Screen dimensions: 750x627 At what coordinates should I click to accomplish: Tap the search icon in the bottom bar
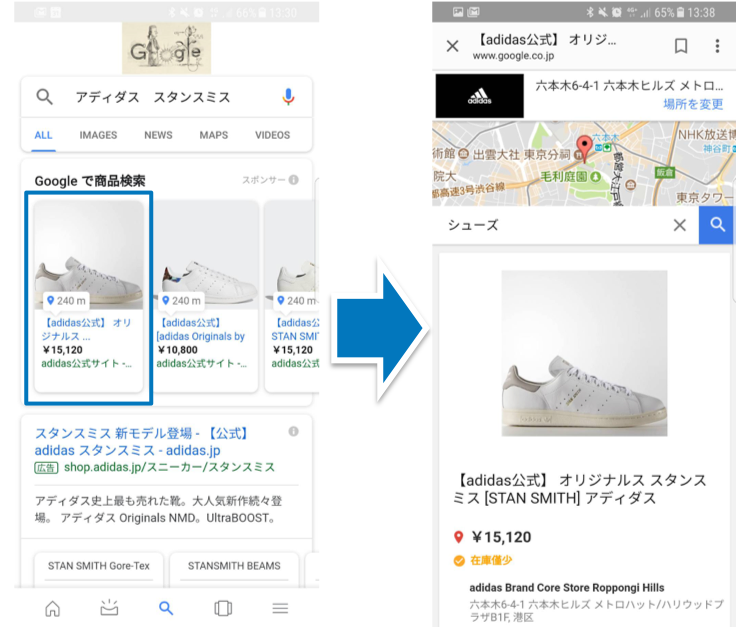point(166,608)
